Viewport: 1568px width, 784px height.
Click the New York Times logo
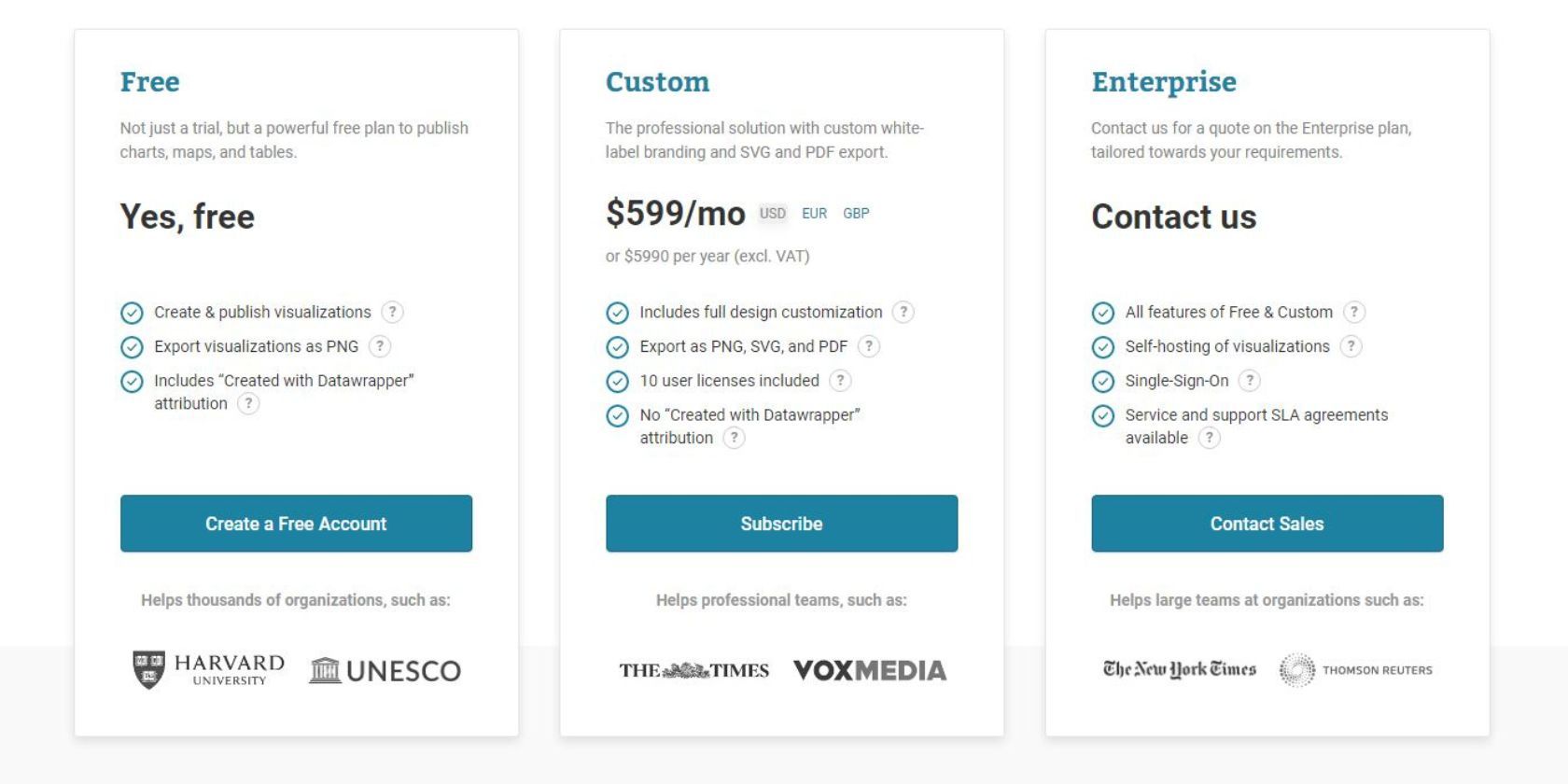tap(1180, 669)
